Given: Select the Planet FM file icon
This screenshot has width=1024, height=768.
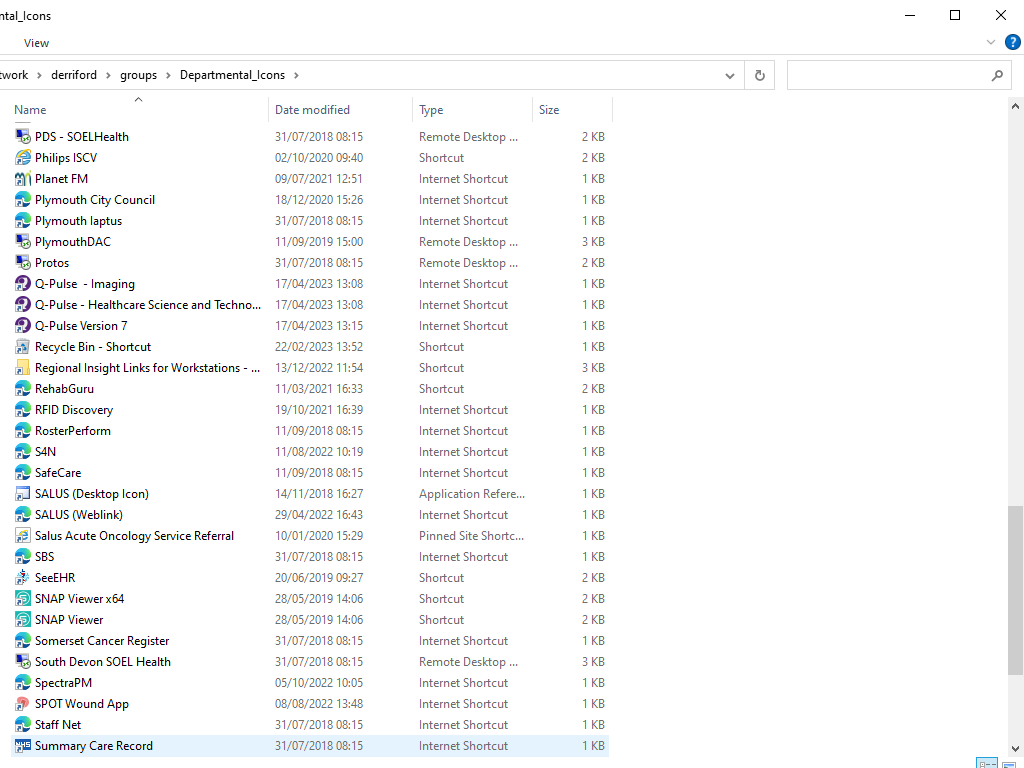Looking at the screenshot, I should (23, 178).
